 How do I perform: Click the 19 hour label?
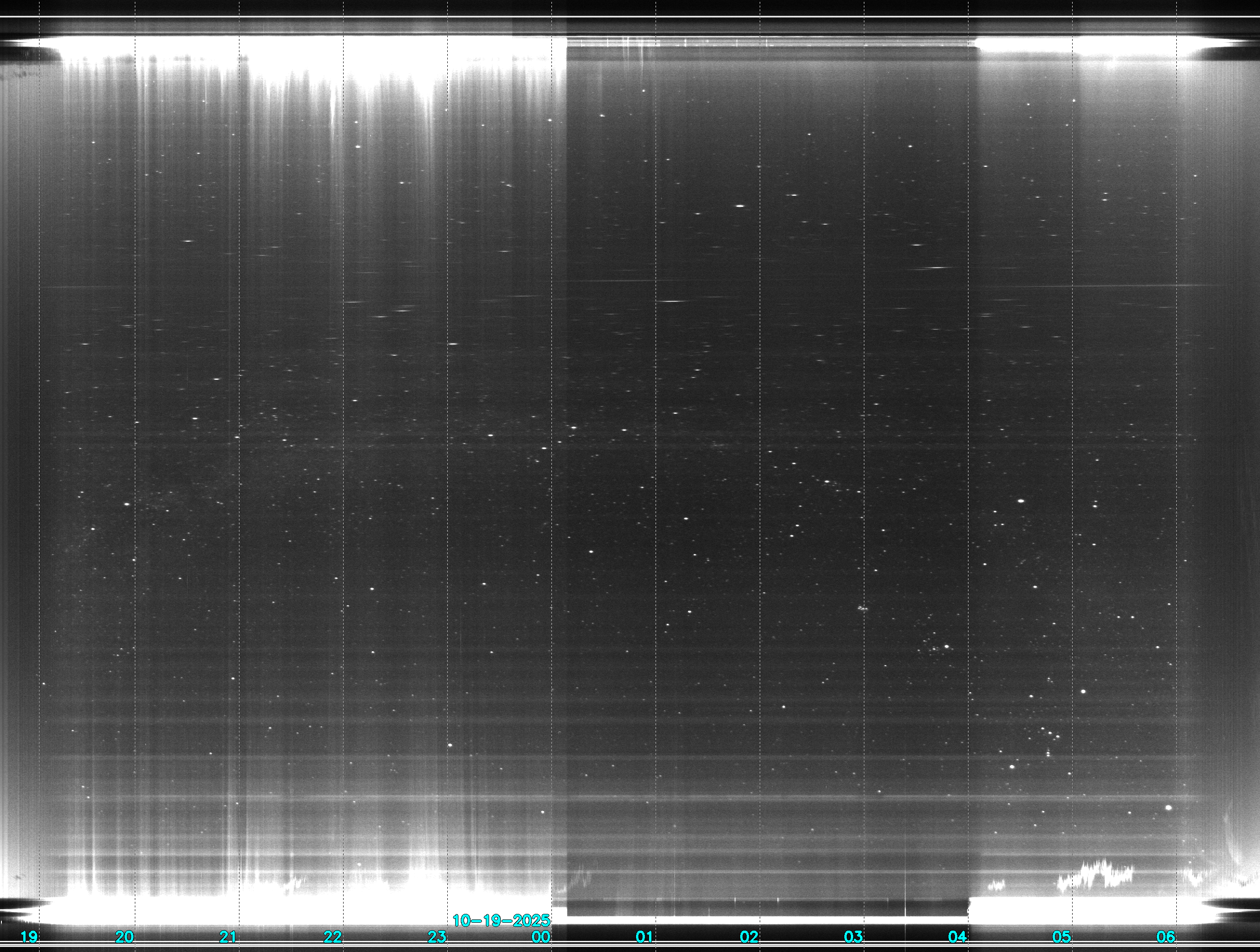coord(28,937)
